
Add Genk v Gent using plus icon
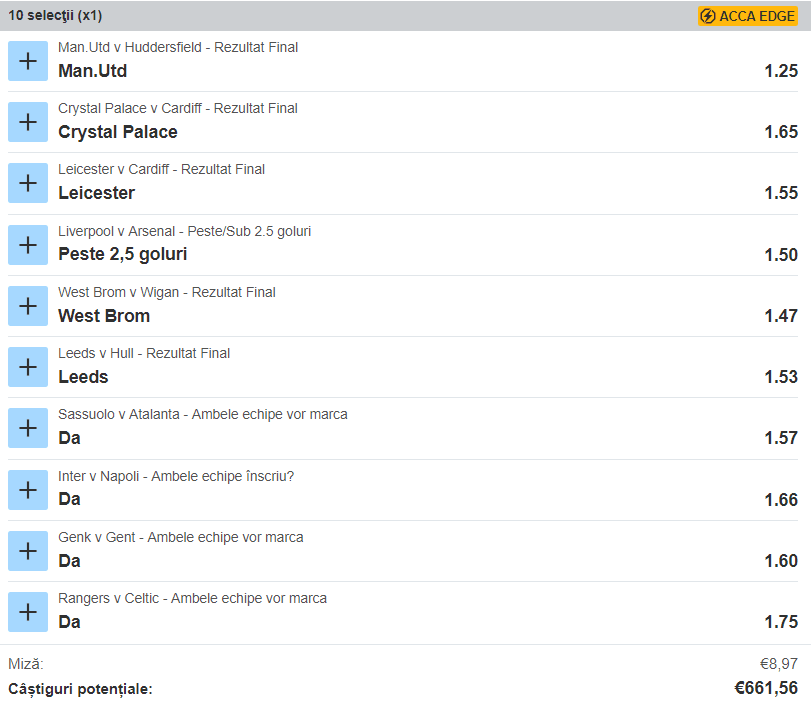click(28, 551)
